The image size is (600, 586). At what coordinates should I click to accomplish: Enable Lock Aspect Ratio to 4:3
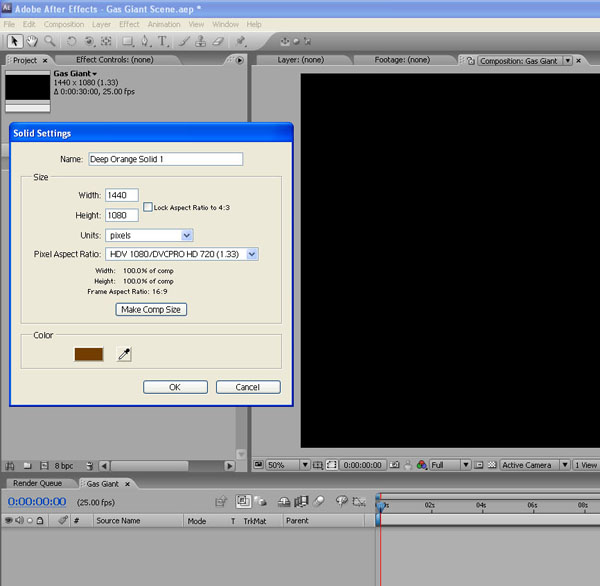point(148,207)
